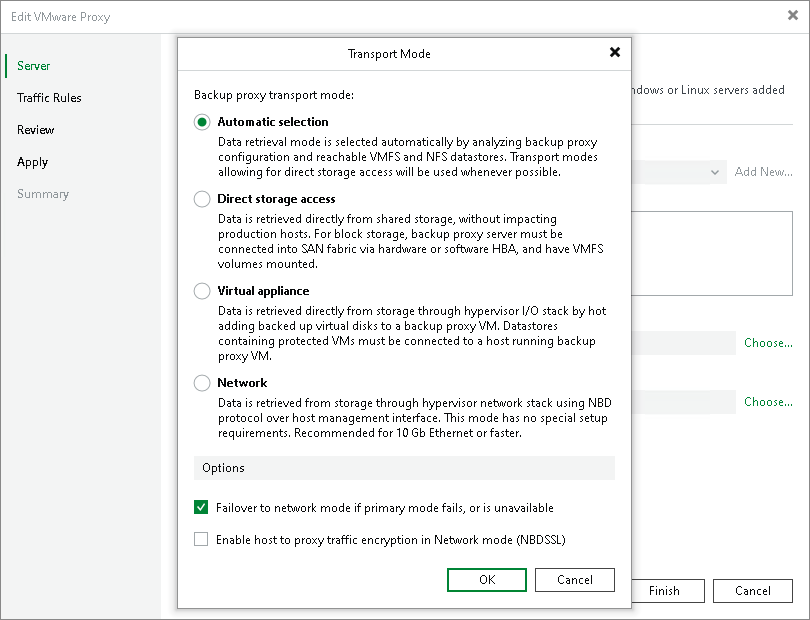Close the Edit VMware Proxy window
The image size is (810, 620).
(792, 16)
